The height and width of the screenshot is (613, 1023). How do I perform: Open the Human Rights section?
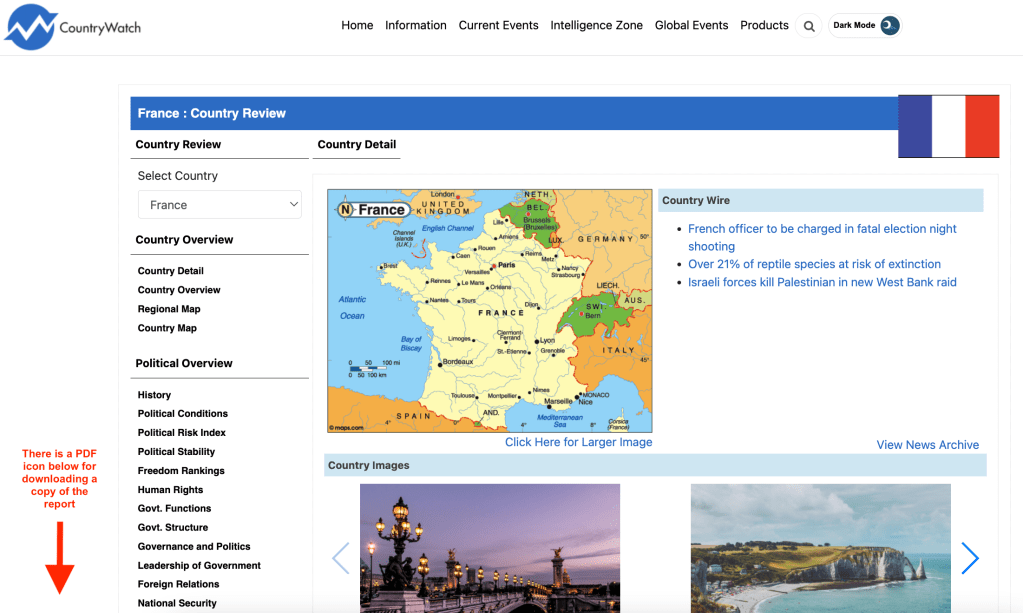click(170, 489)
